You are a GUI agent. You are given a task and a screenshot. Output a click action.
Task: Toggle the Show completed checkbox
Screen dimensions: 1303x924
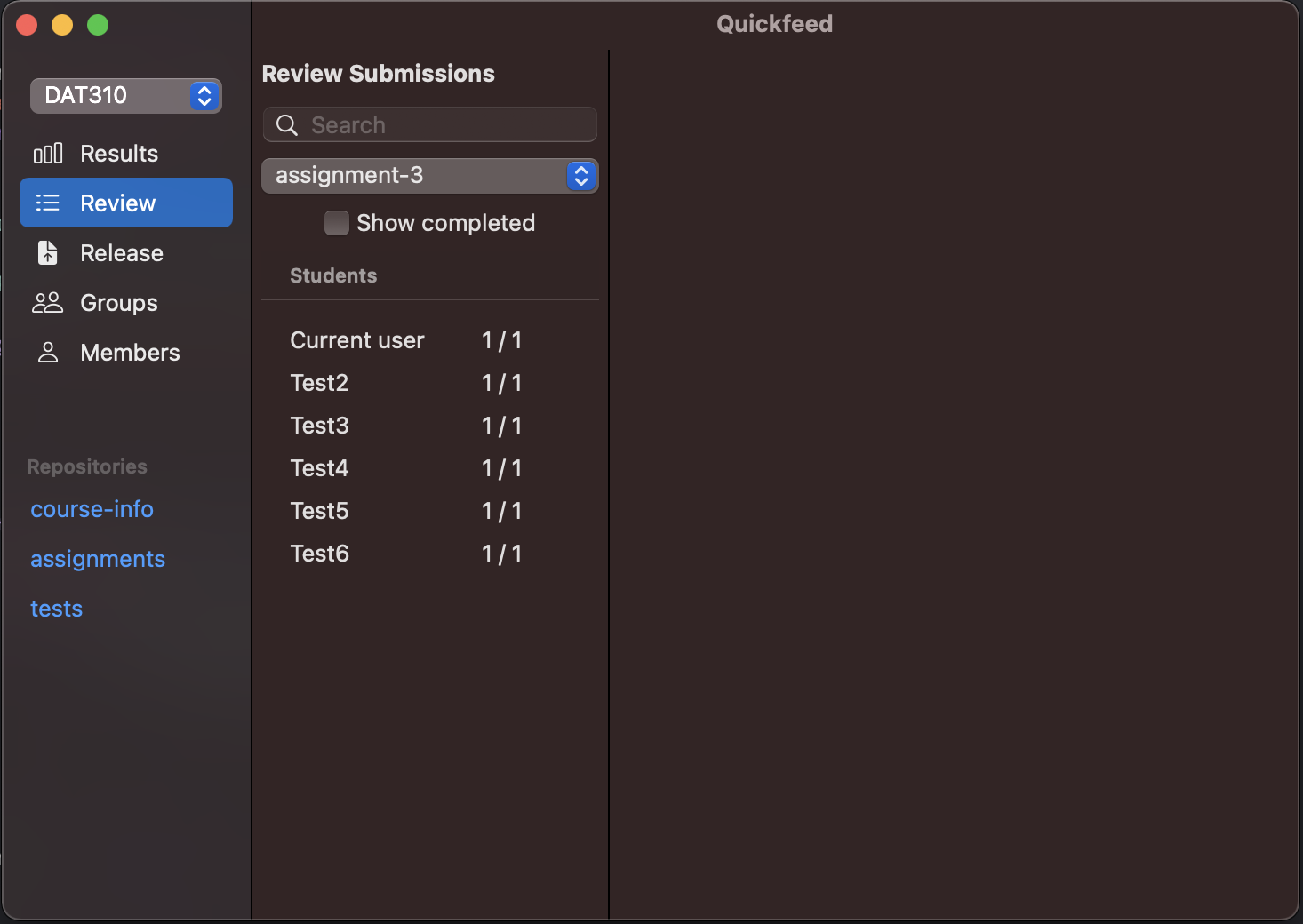337,223
